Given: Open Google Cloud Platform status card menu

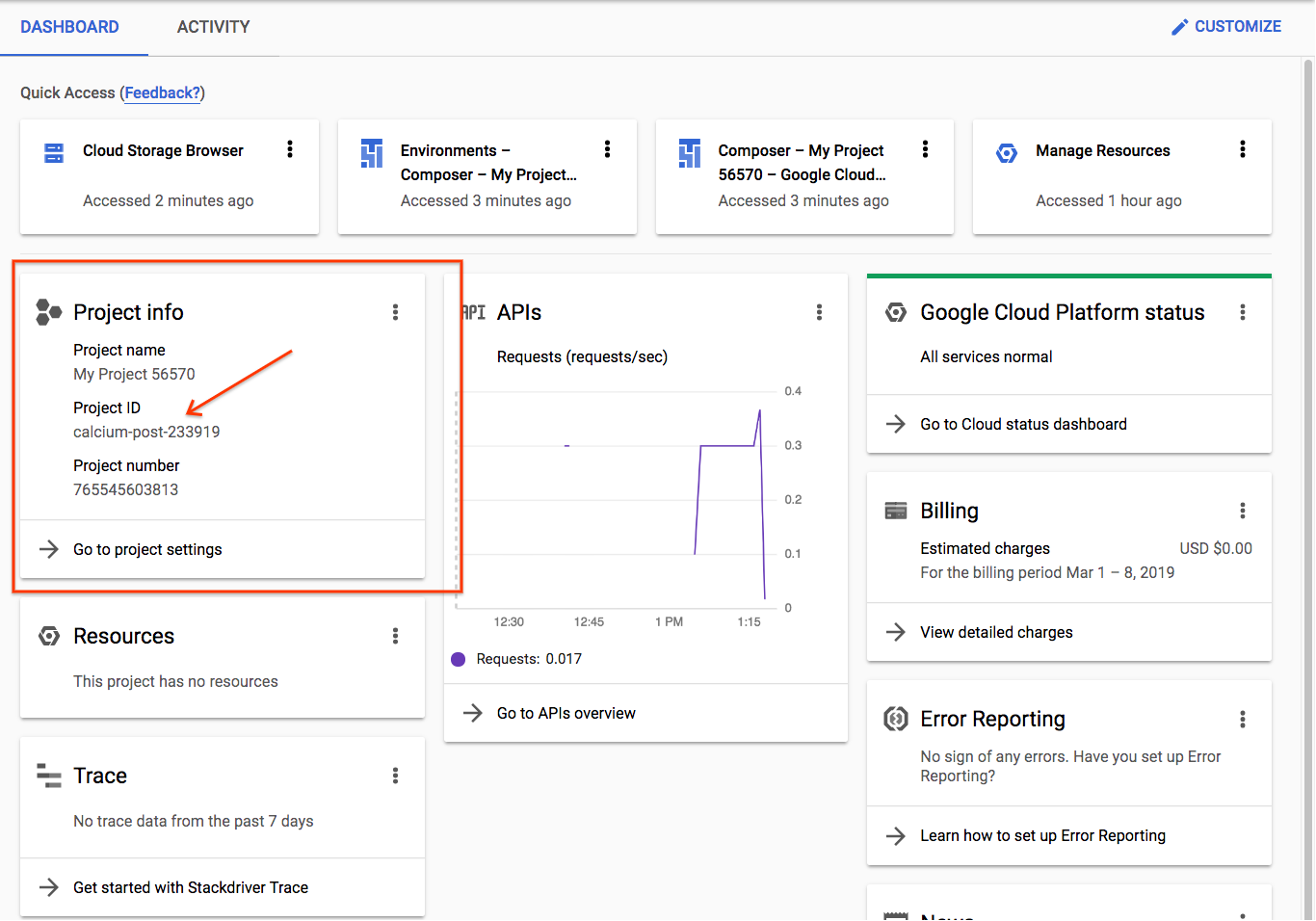Looking at the screenshot, I should point(1242,312).
